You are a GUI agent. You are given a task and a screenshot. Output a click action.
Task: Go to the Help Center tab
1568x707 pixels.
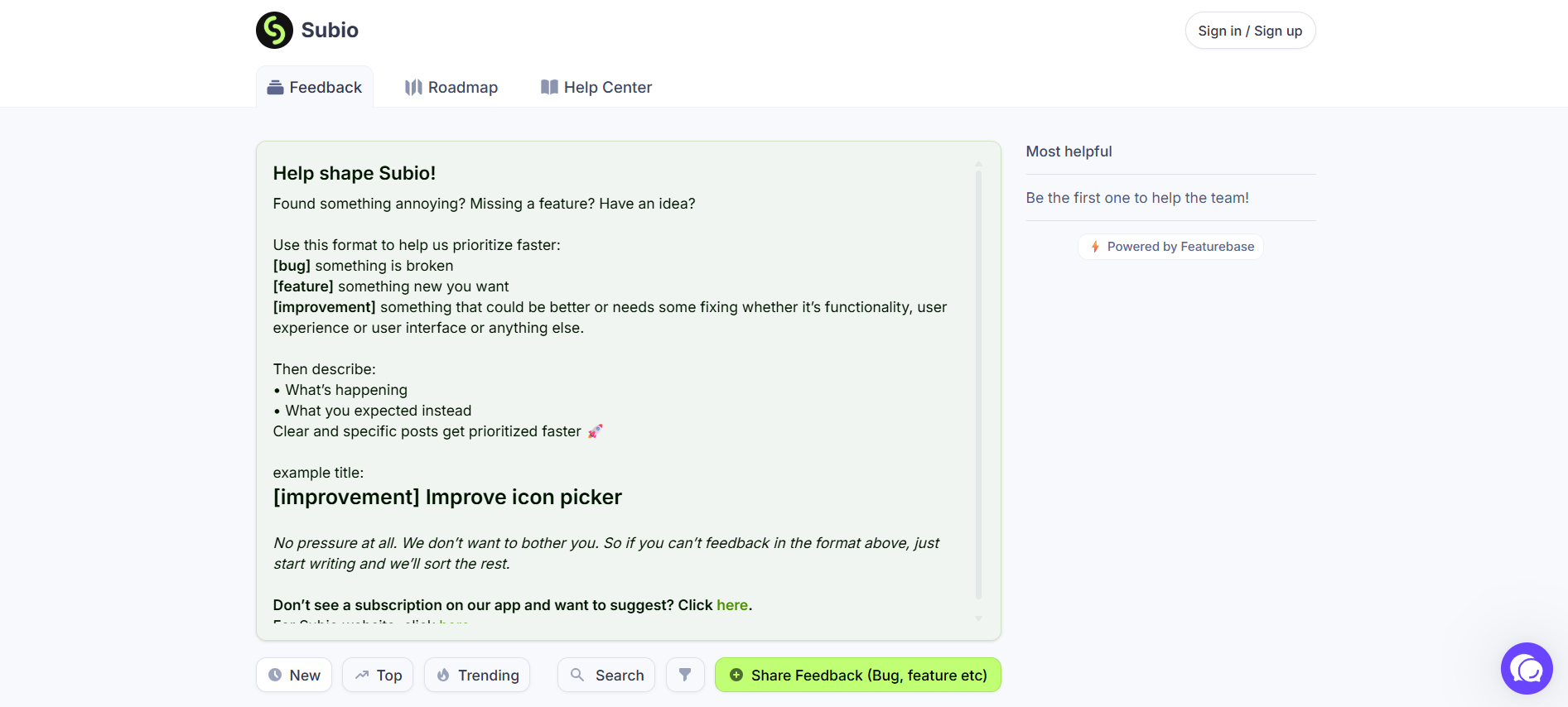(596, 87)
